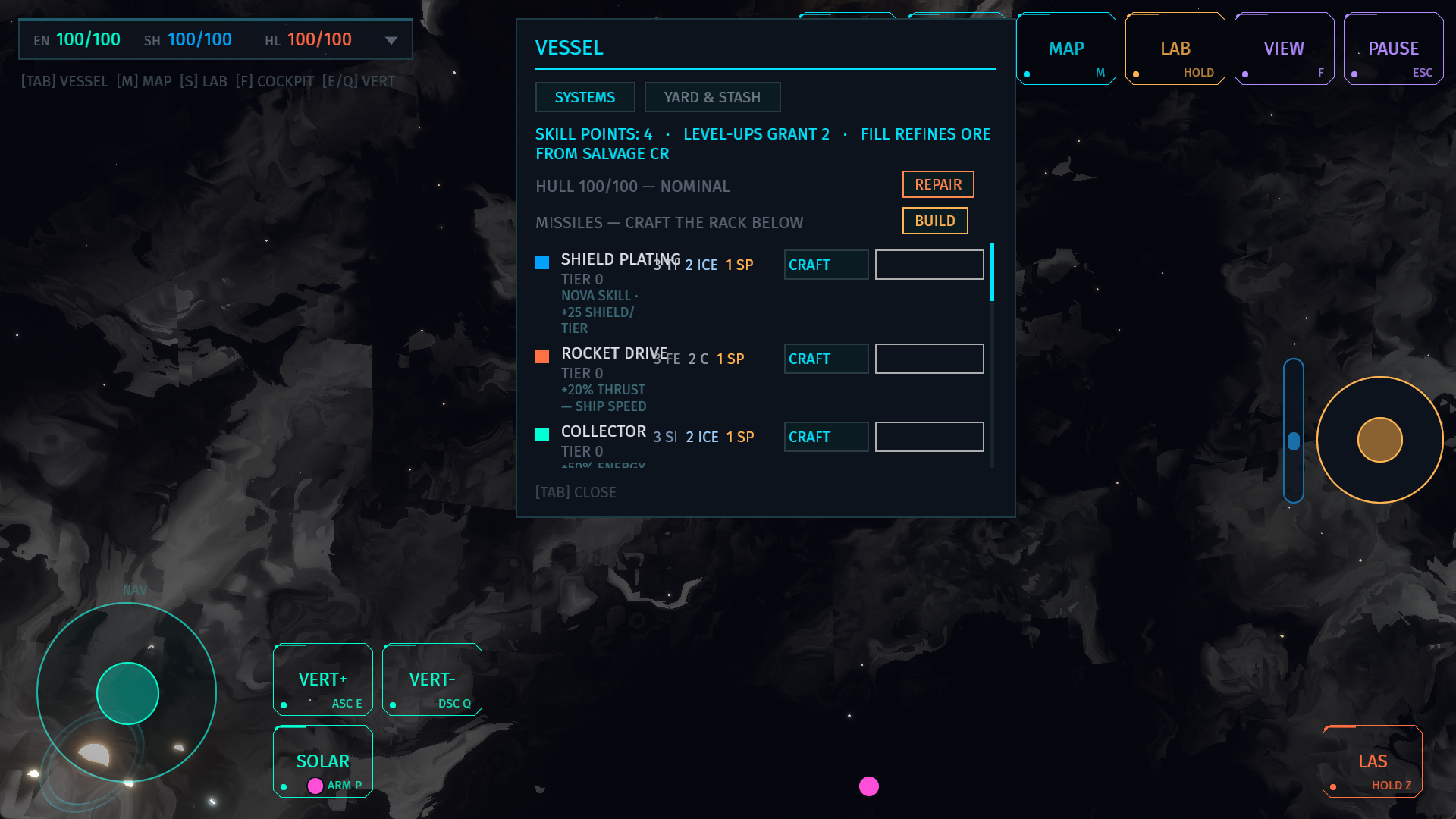
Task: Click the '[TAB] CLOSE' text
Action: [x=576, y=492]
